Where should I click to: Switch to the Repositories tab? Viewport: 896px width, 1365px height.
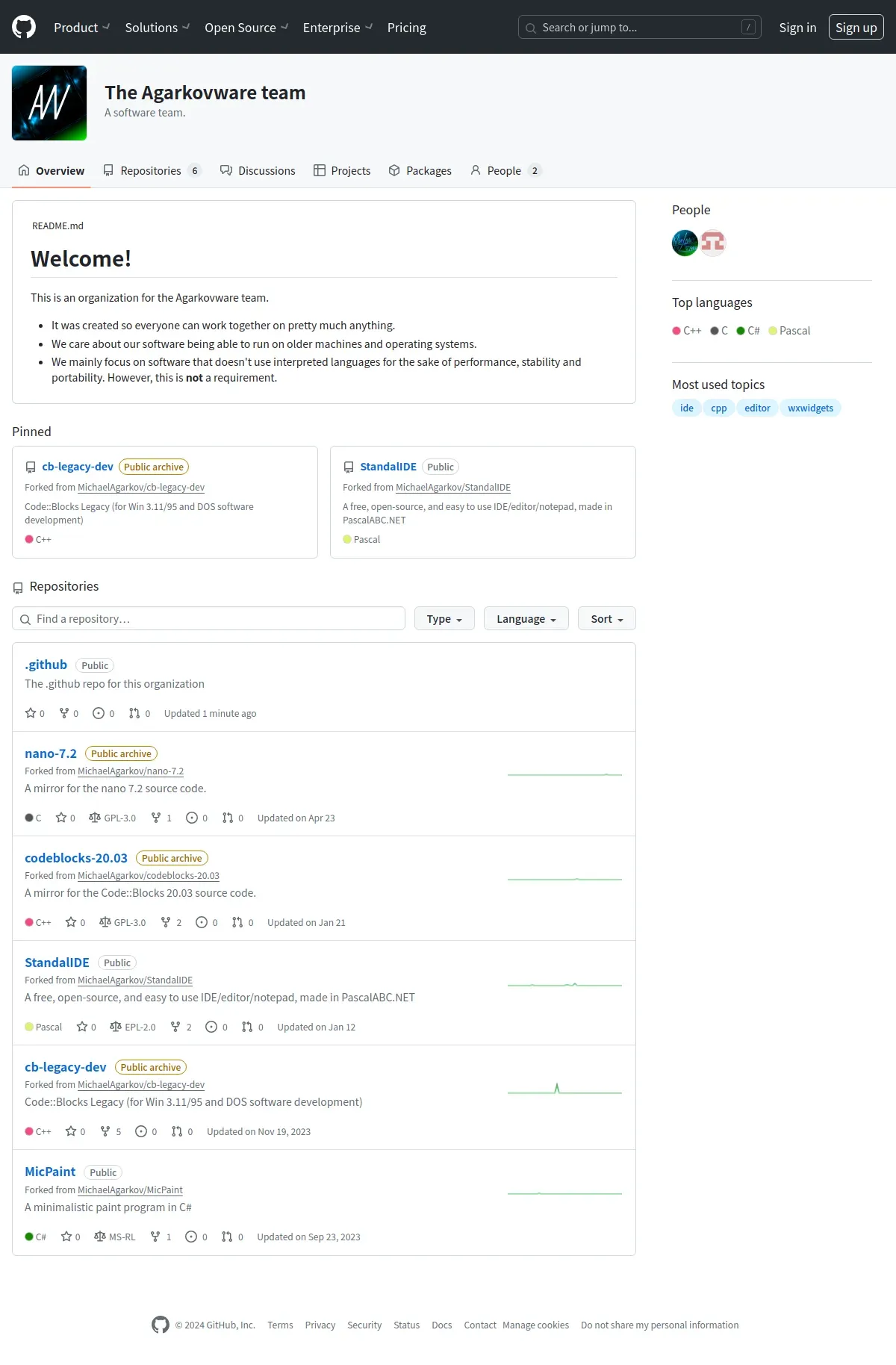[x=152, y=170]
